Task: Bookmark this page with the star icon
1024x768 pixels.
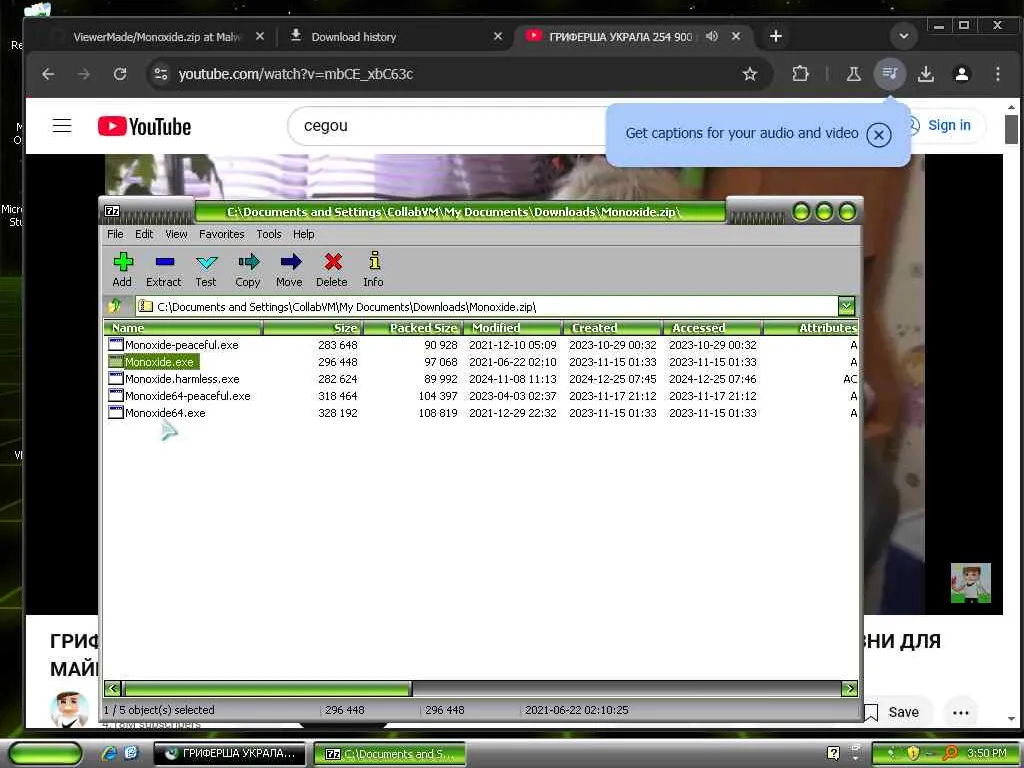Action: 750,74
